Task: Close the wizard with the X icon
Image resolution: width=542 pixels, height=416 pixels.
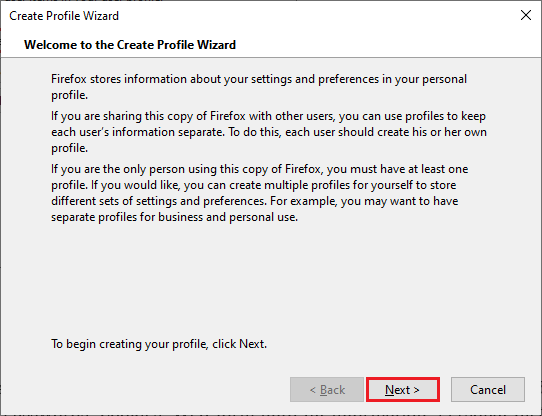Action: (526, 15)
